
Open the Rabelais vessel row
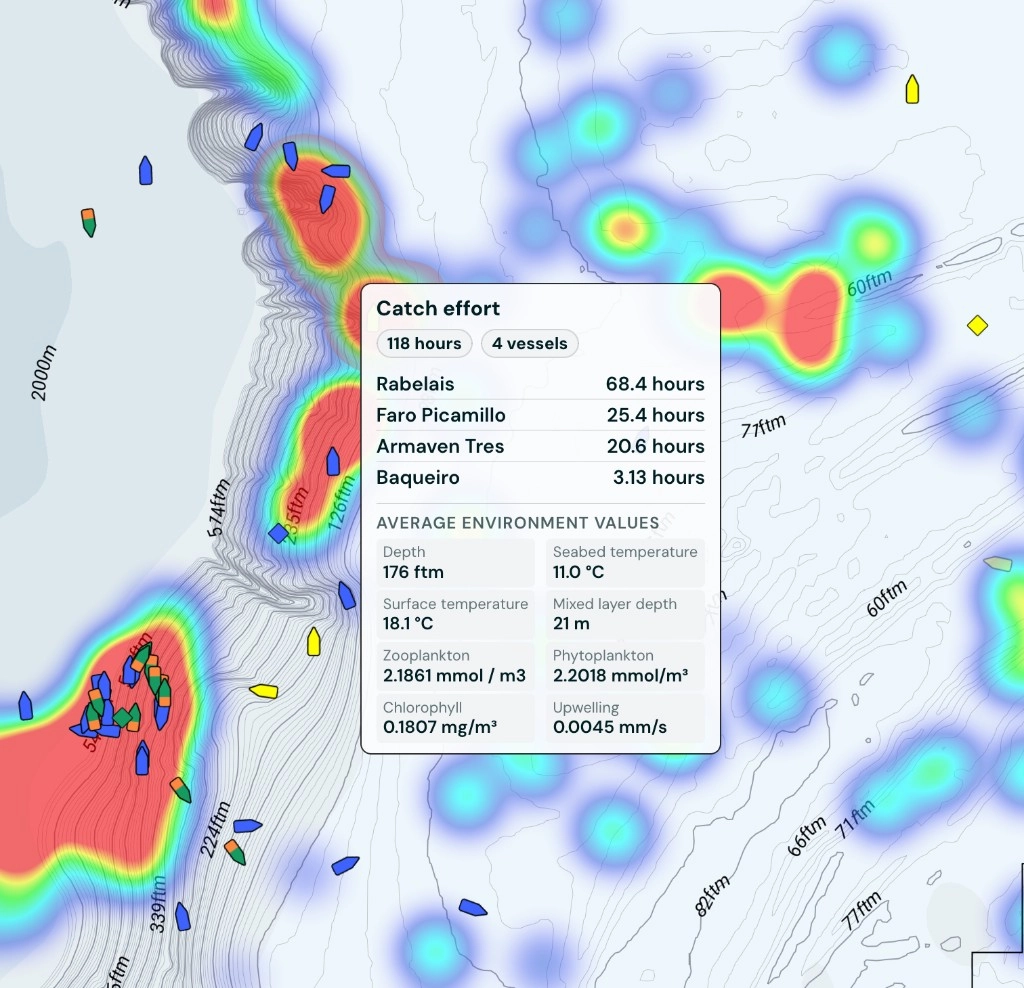pos(541,384)
